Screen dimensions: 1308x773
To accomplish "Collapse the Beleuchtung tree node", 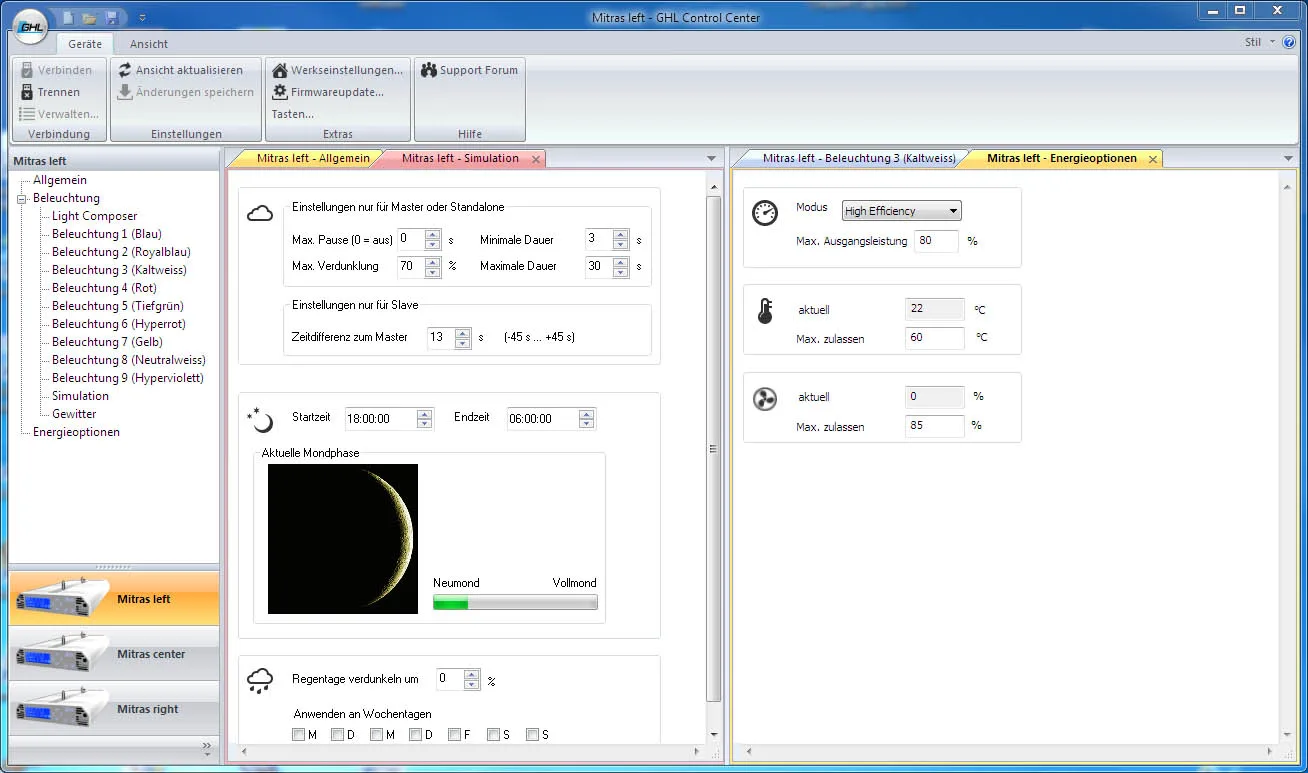I will pyautogui.click(x=22, y=198).
